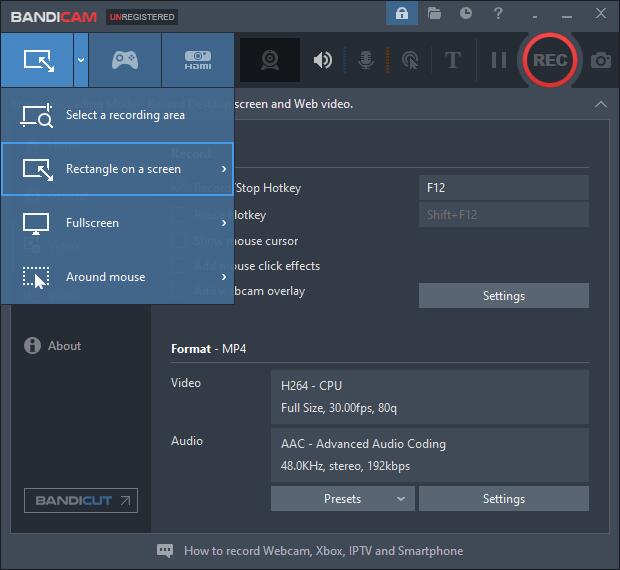
Task: Start recording with REC button
Action: [x=550, y=60]
